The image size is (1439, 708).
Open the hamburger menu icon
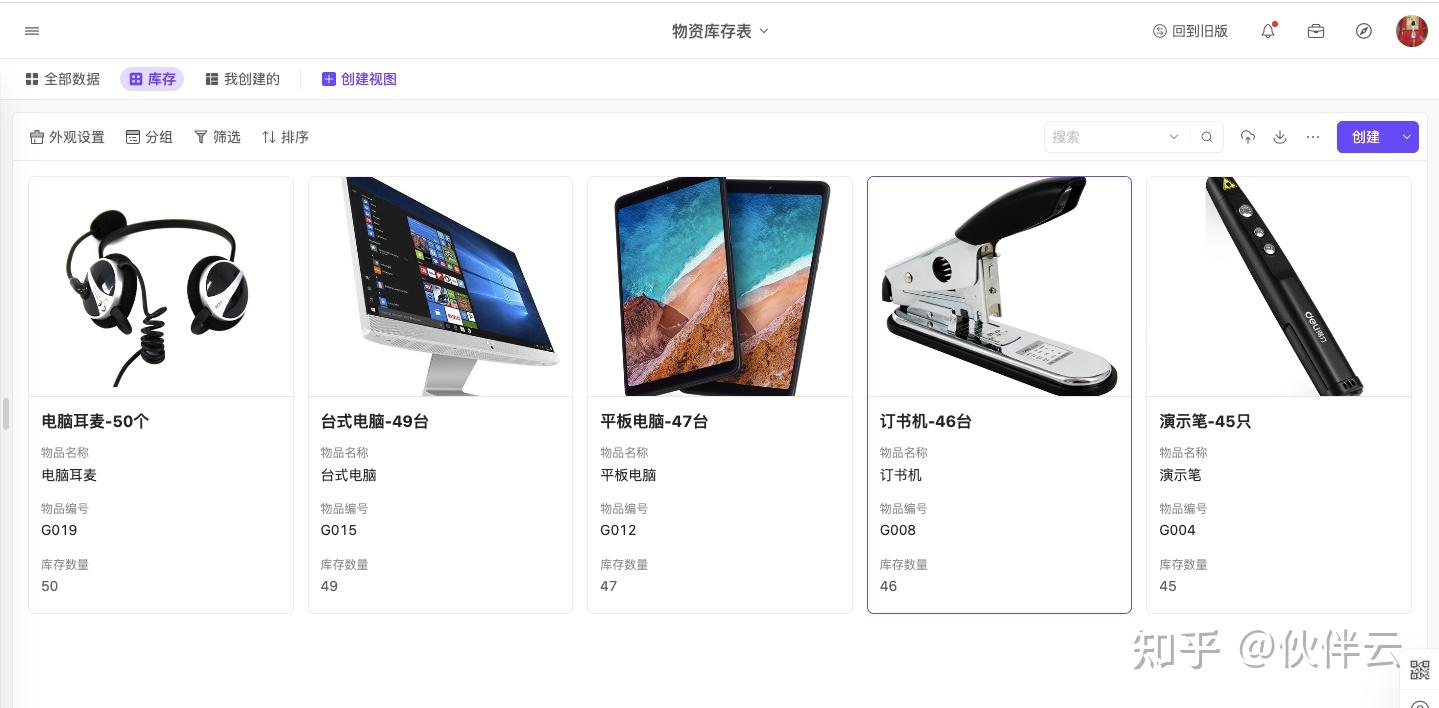[32, 31]
